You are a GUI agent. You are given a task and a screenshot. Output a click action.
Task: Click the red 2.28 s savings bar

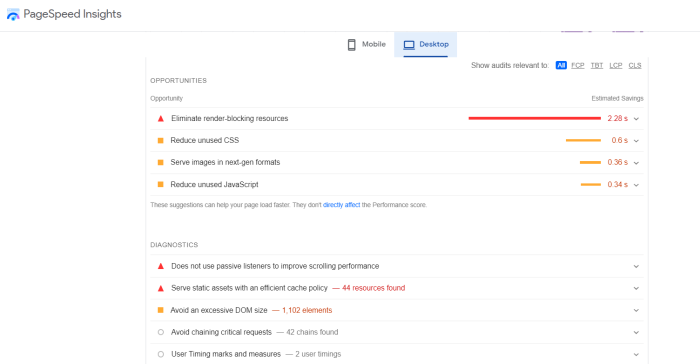click(x=535, y=118)
